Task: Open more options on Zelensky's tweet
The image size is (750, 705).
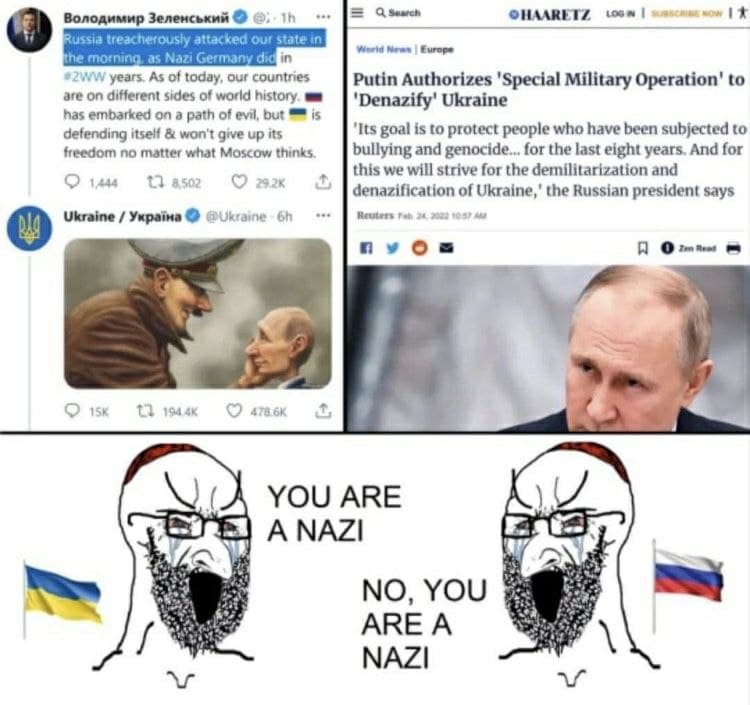Action: [x=323, y=17]
